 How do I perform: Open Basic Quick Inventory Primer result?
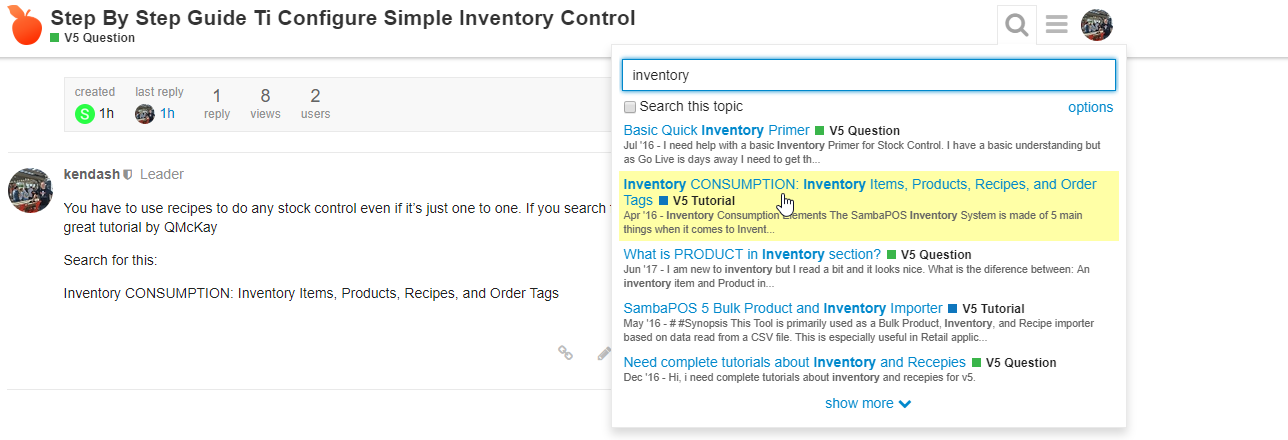716,130
